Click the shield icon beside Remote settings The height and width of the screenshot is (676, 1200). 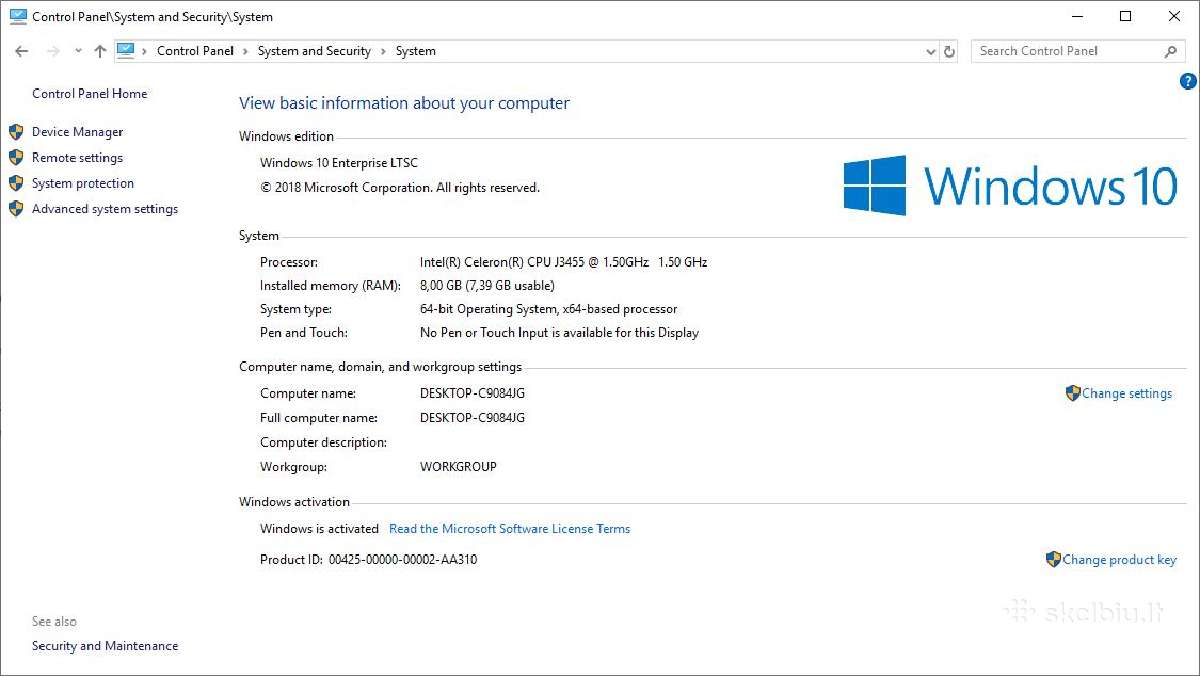[x=16, y=158]
